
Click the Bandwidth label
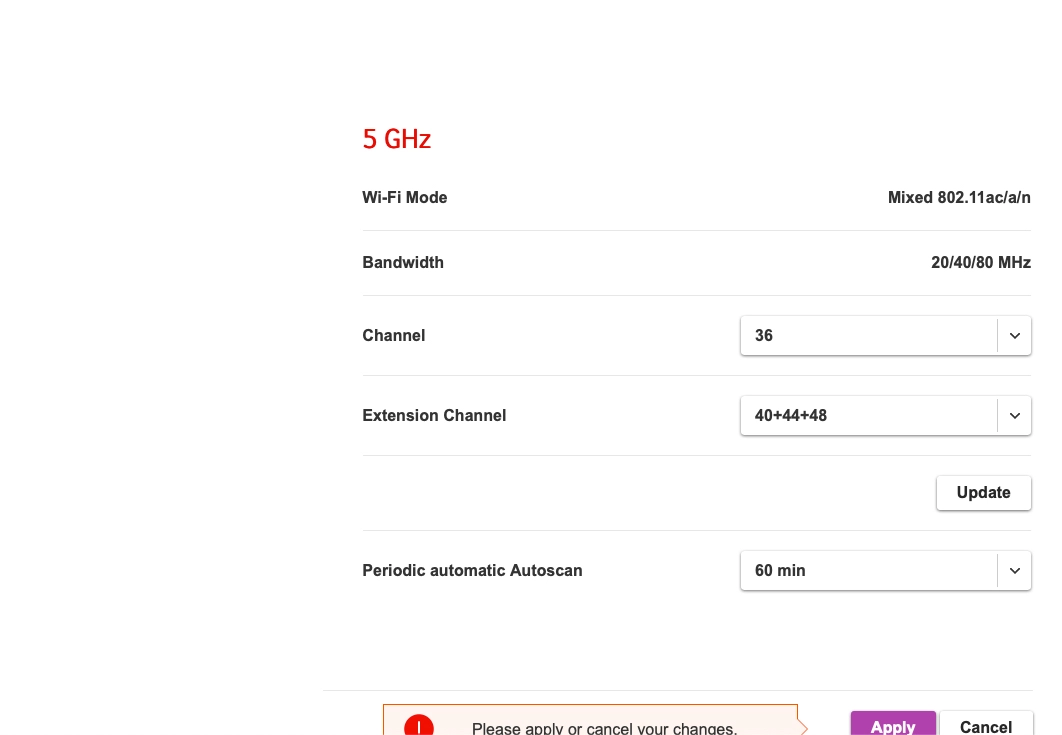coord(403,263)
